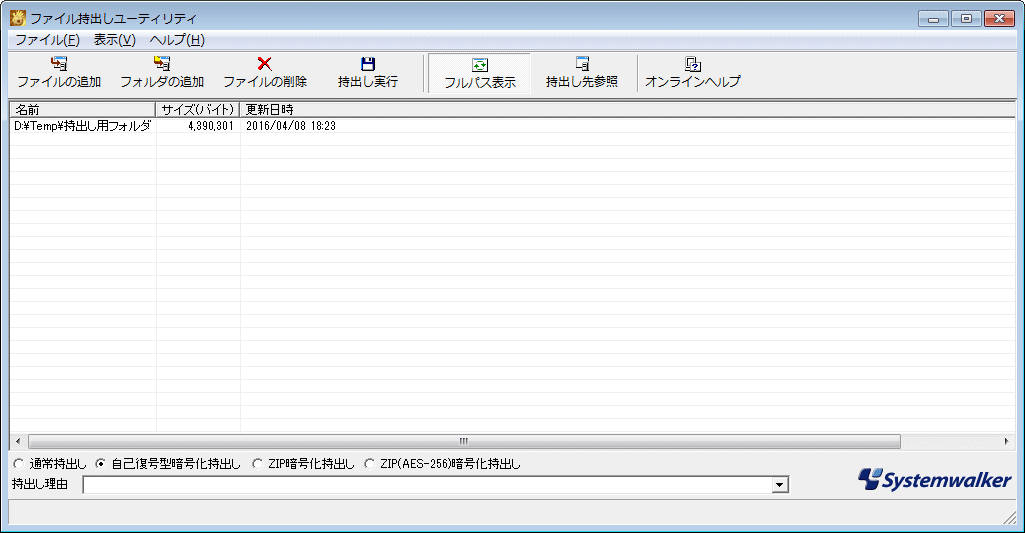
Task: Click the horizontal scrollbar right arrow
Action: 1007,441
